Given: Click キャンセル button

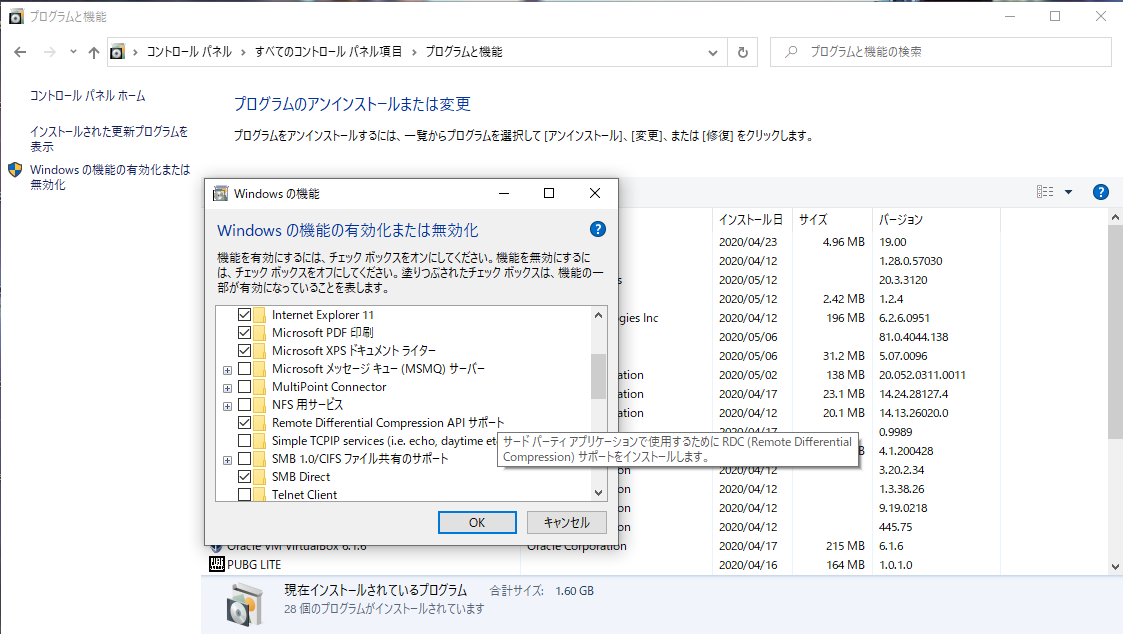Looking at the screenshot, I should pos(567,522).
